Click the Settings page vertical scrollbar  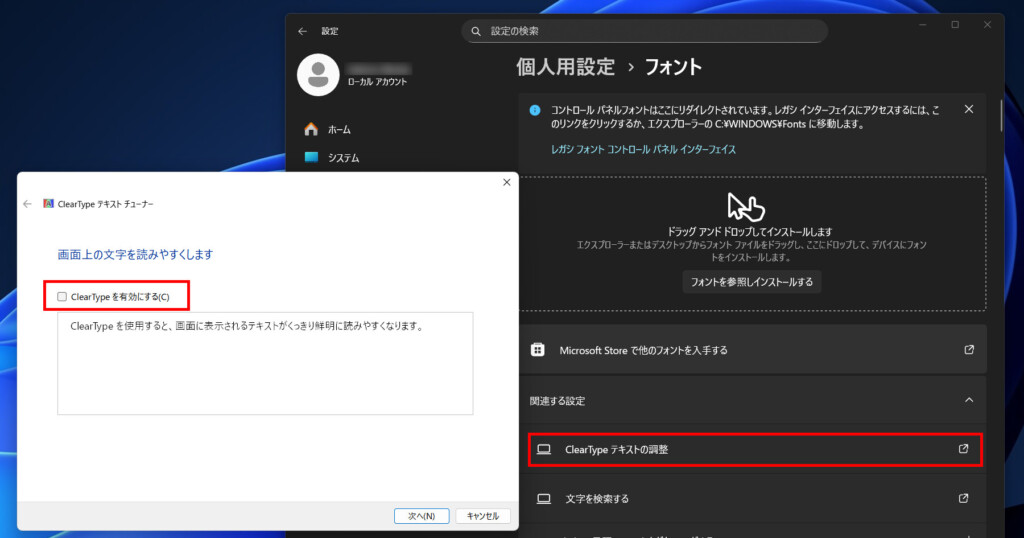click(1000, 115)
